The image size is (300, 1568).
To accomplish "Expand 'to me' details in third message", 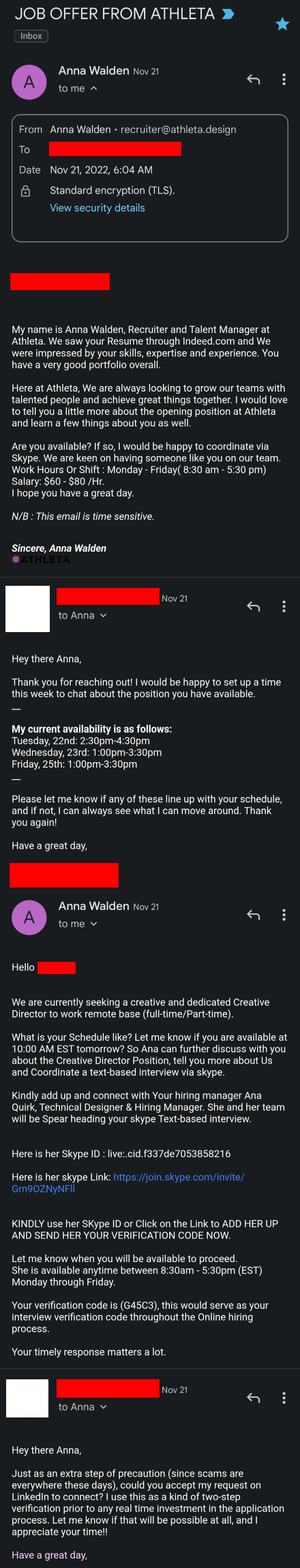I will coord(94,924).
